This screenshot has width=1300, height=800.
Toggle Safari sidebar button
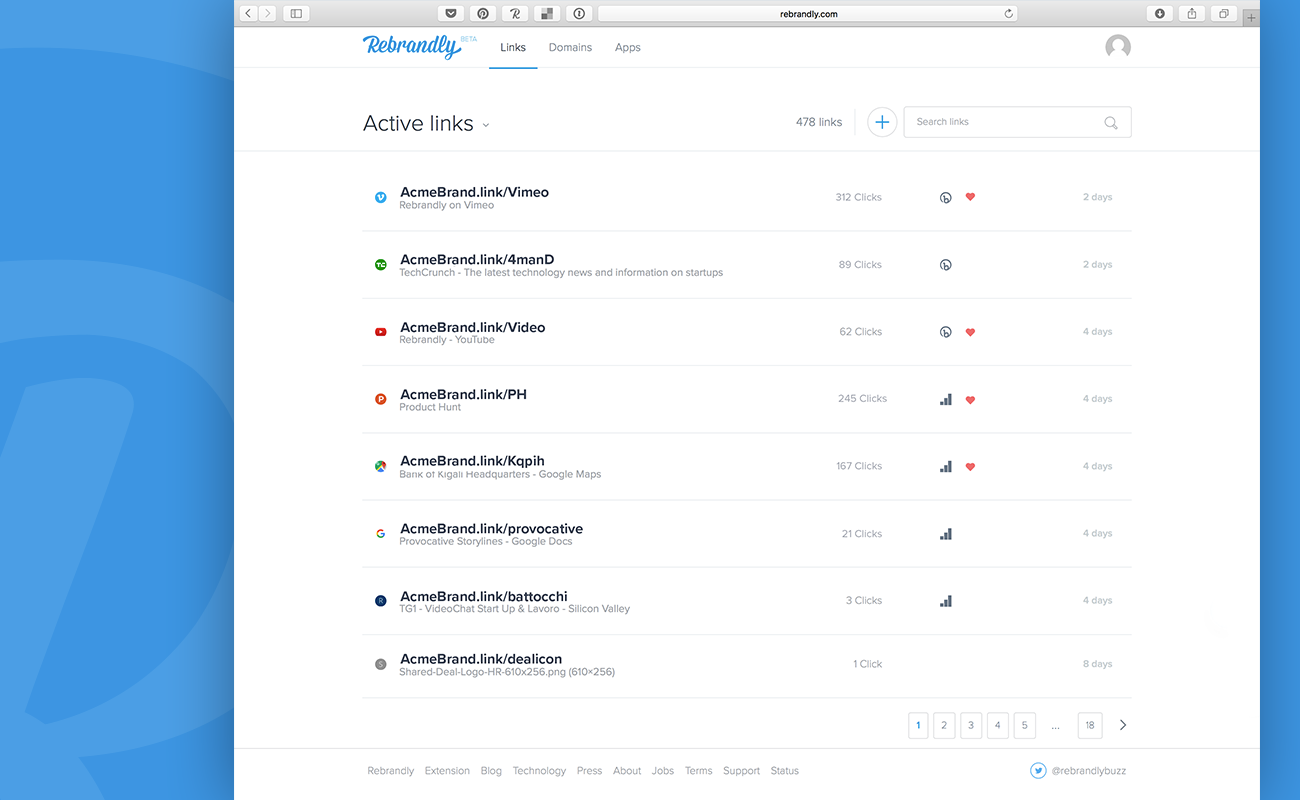coord(296,14)
